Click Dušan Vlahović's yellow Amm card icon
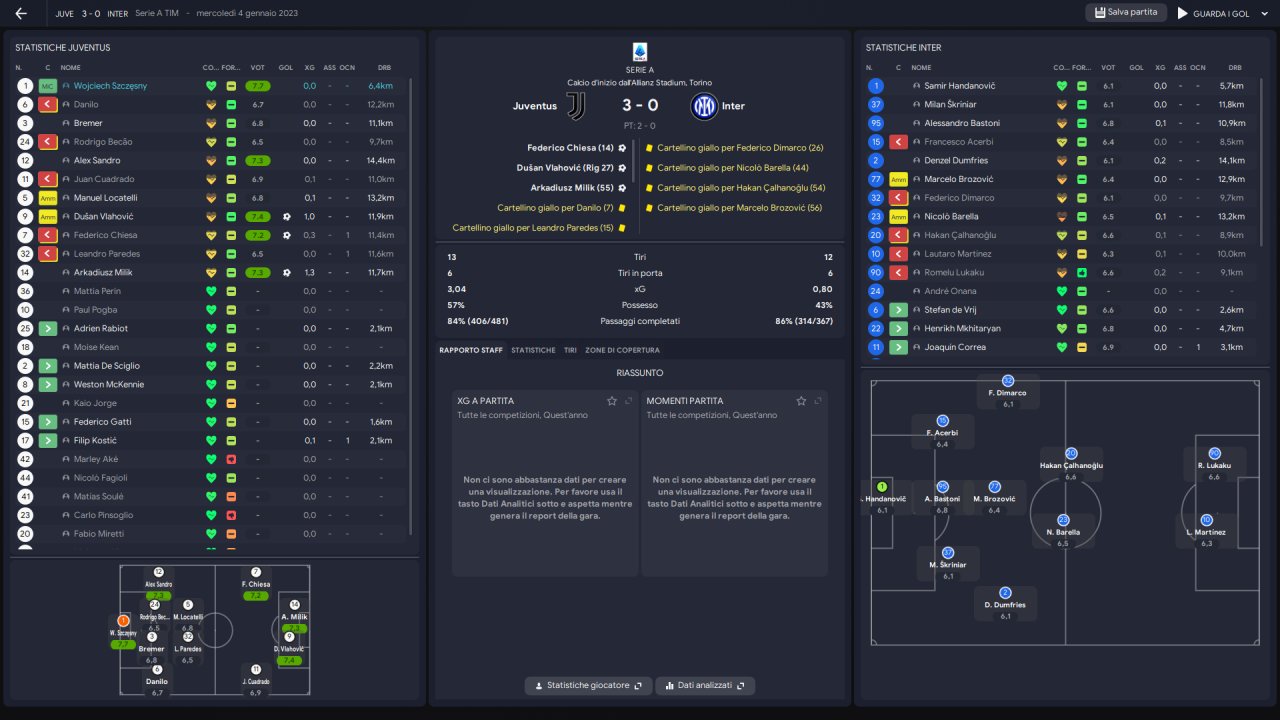Viewport: 1280px width, 720px height. tap(48, 217)
